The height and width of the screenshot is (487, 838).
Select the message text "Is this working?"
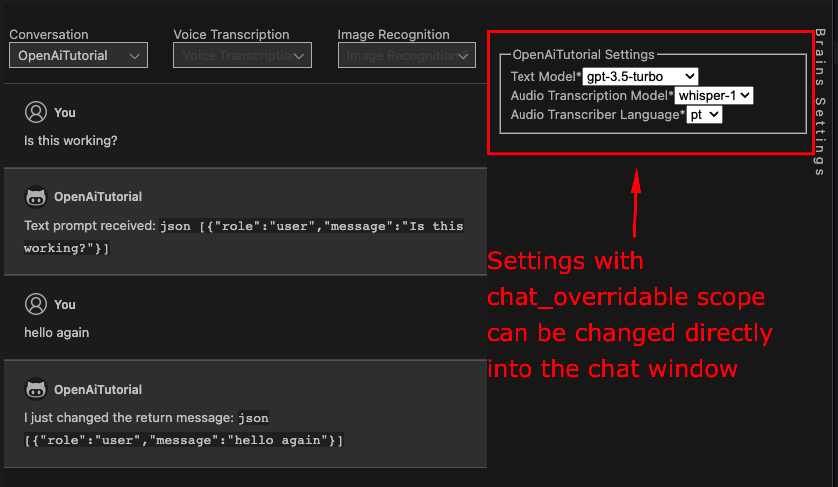pyautogui.click(x=71, y=141)
